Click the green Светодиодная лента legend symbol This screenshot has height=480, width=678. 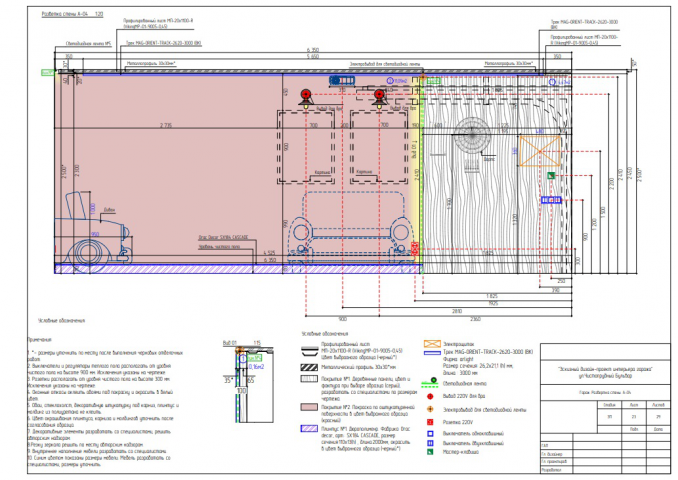tap(430, 382)
